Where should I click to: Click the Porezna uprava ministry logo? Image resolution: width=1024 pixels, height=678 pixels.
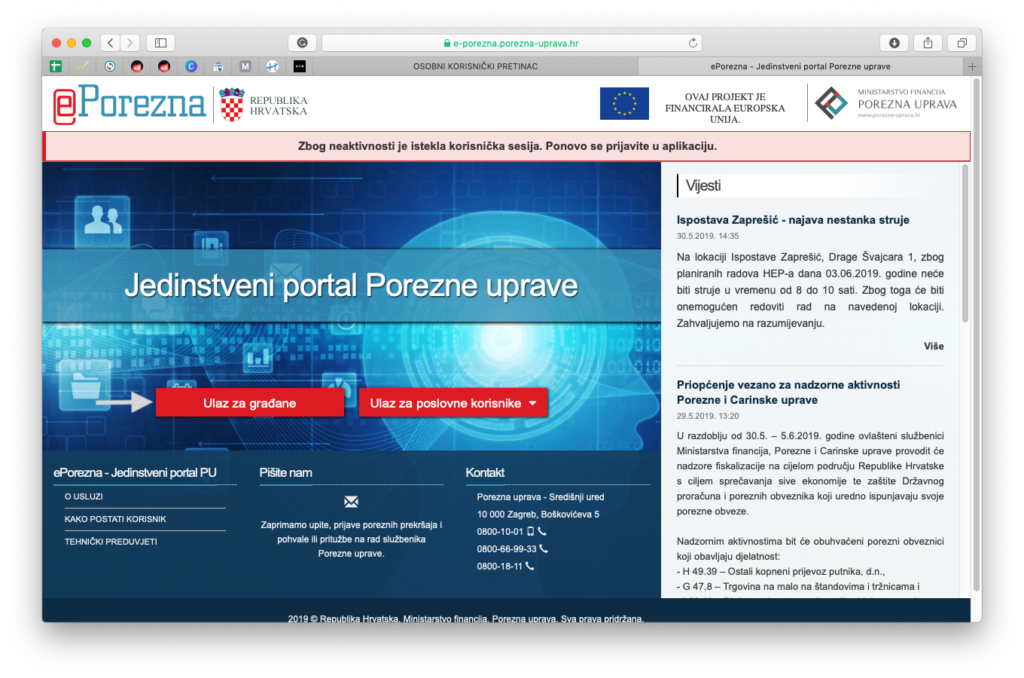tap(885, 104)
